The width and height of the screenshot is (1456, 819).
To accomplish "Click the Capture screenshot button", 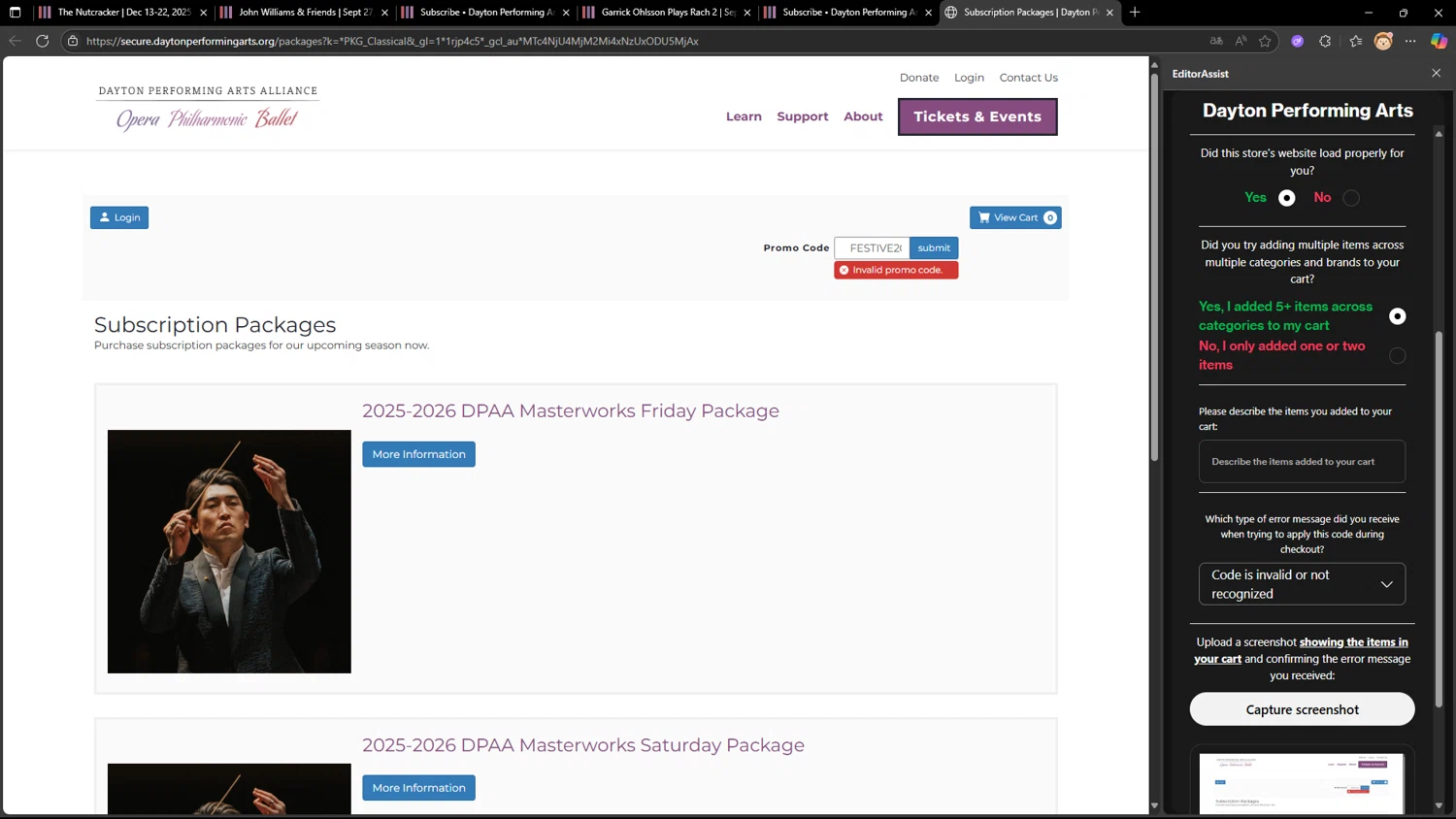I will (1302, 709).
